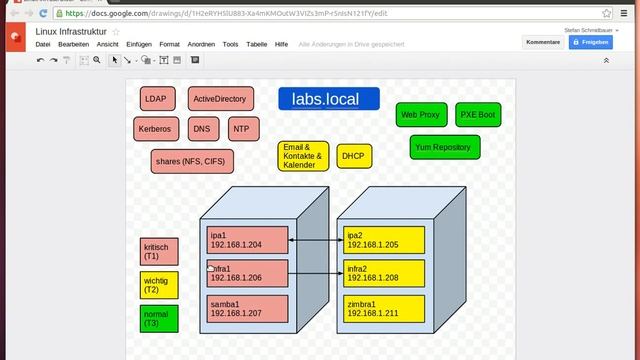Open the Chrome hamburger menu
Image resolution: width=640 pixels, height=360 pixels.
tap(624, 13)
